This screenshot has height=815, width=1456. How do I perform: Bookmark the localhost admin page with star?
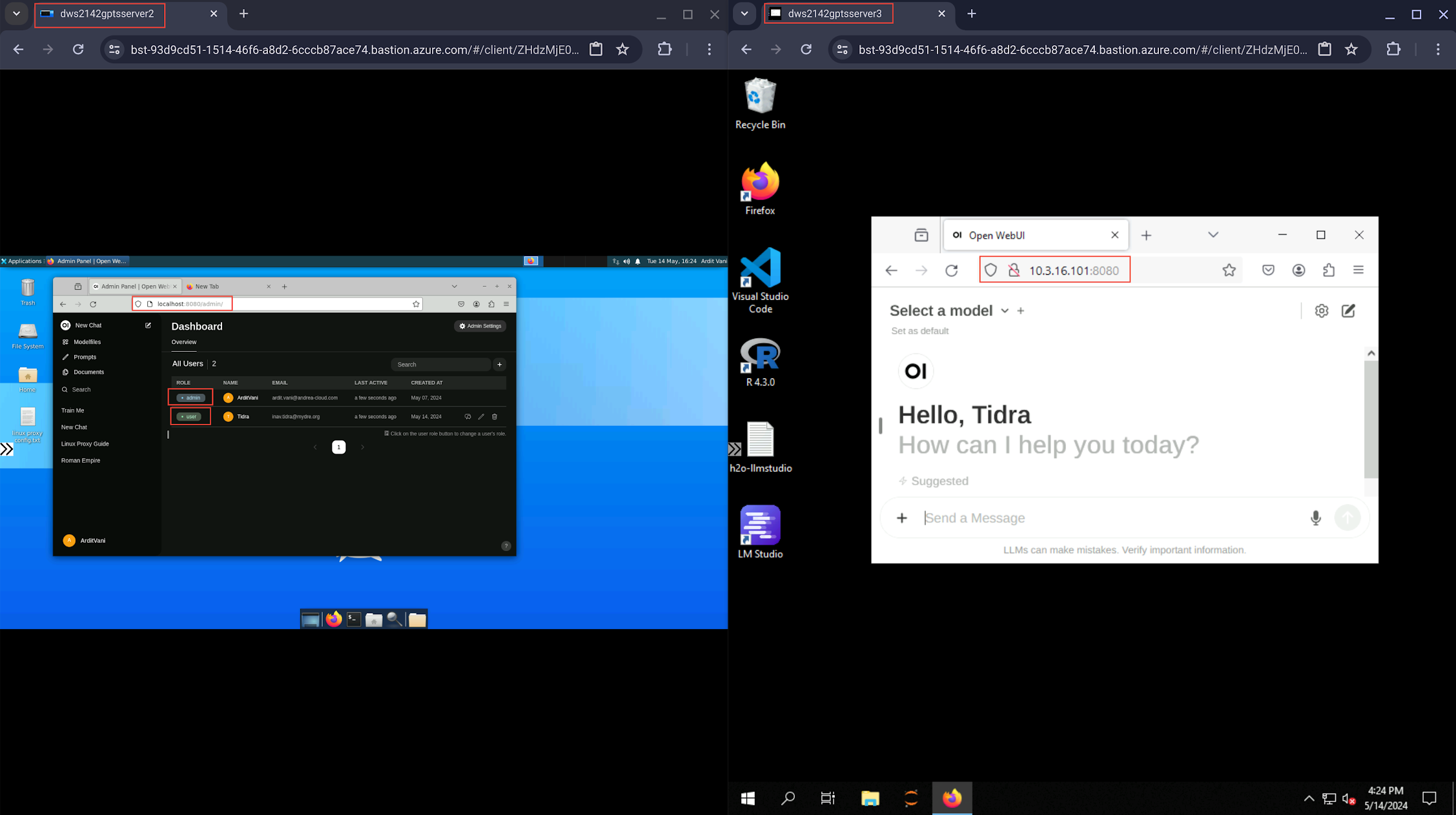[x=416, y=304]
